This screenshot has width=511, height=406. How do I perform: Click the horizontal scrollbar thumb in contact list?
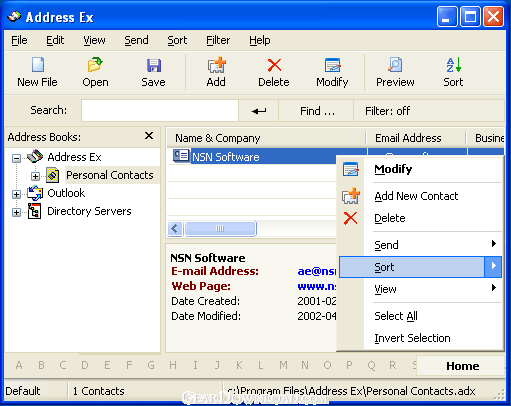click(220, 229)
